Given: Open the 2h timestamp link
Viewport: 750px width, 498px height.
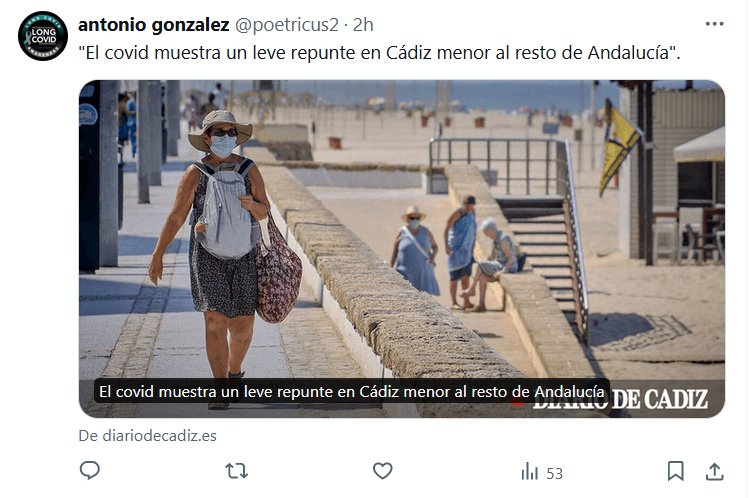Looking at the screenshot, I should click(x=363, y=25).
